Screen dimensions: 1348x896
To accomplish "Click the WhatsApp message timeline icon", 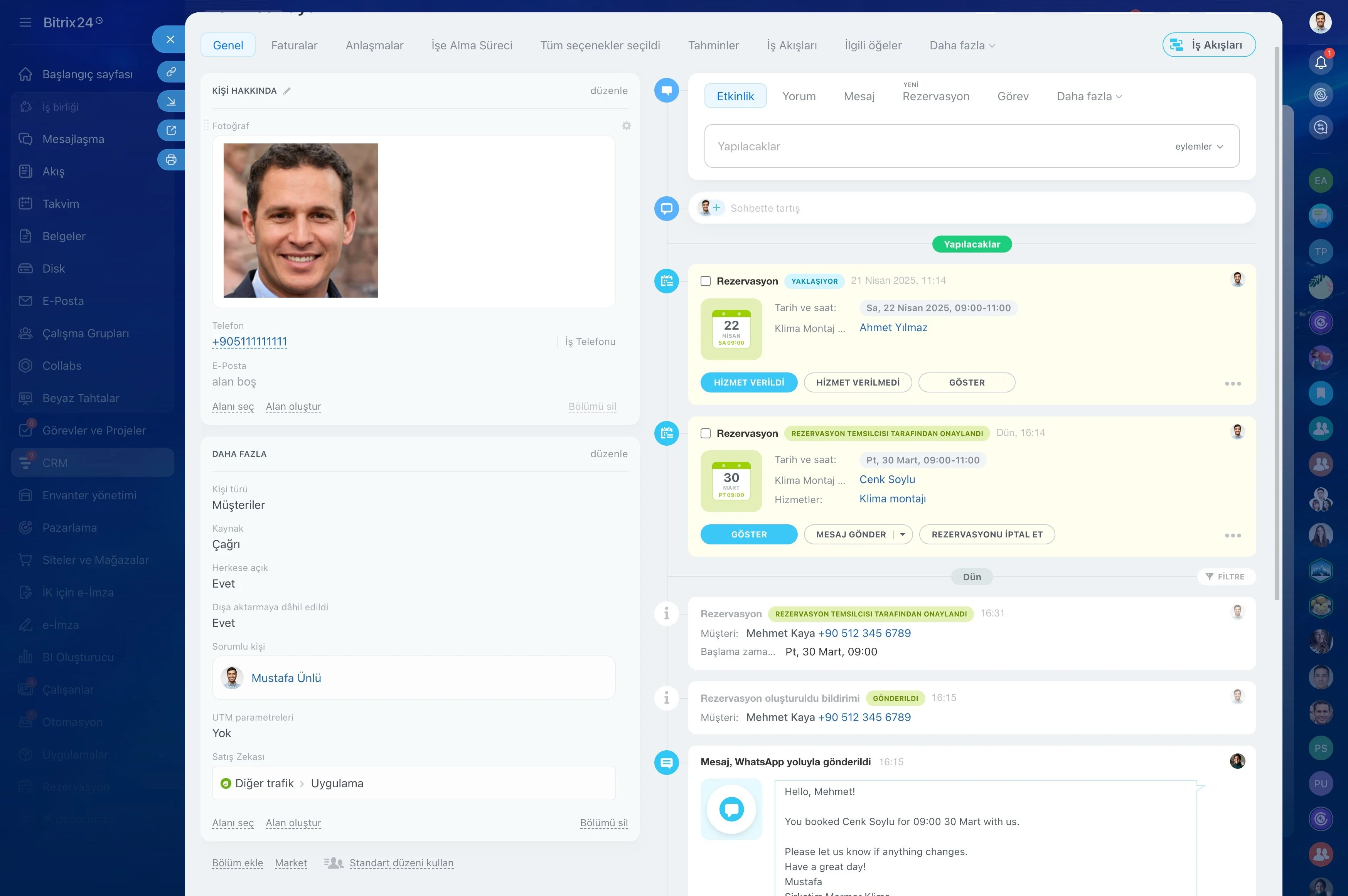I will click(666, 762).
